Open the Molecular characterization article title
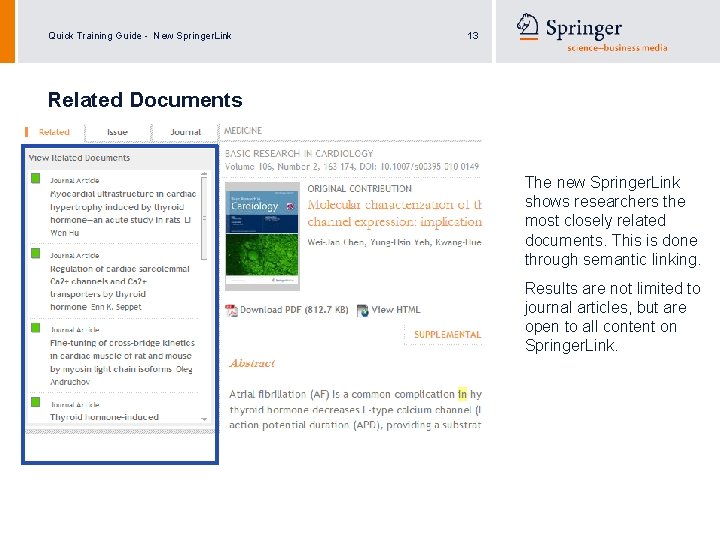Screen dimensions: 720x540 pyautogui.click(x=394, y=213)
